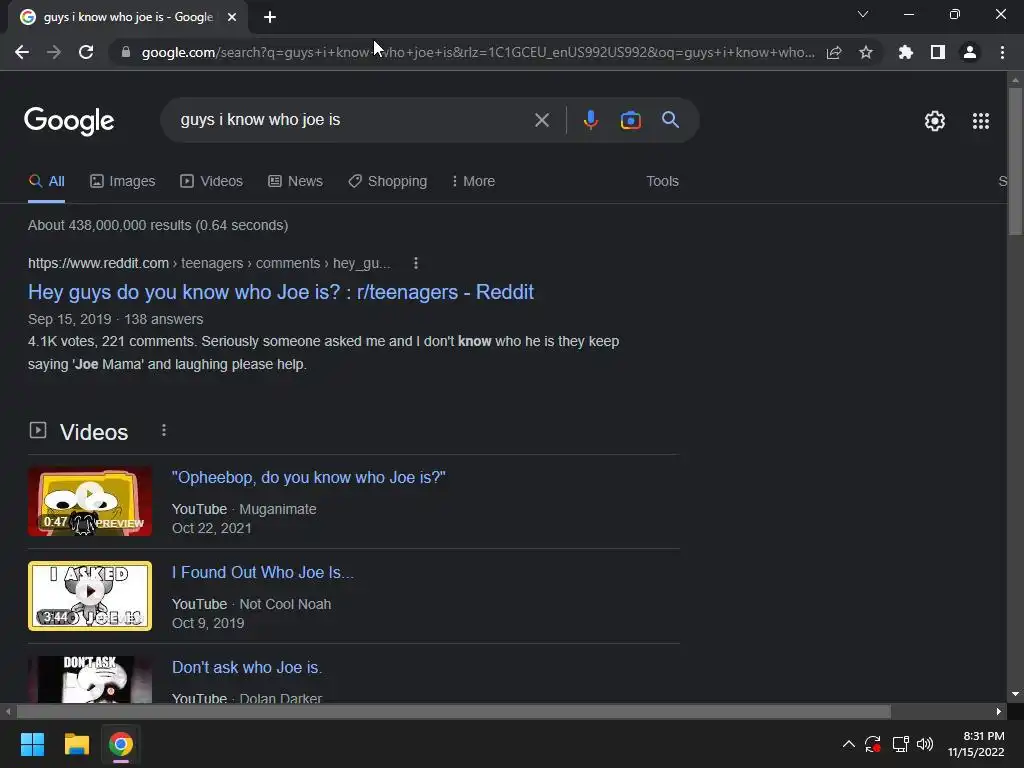The image size is (1024, 768).
Task: Open the Reddit result options three dots
Action: click(x=416, y=263)
